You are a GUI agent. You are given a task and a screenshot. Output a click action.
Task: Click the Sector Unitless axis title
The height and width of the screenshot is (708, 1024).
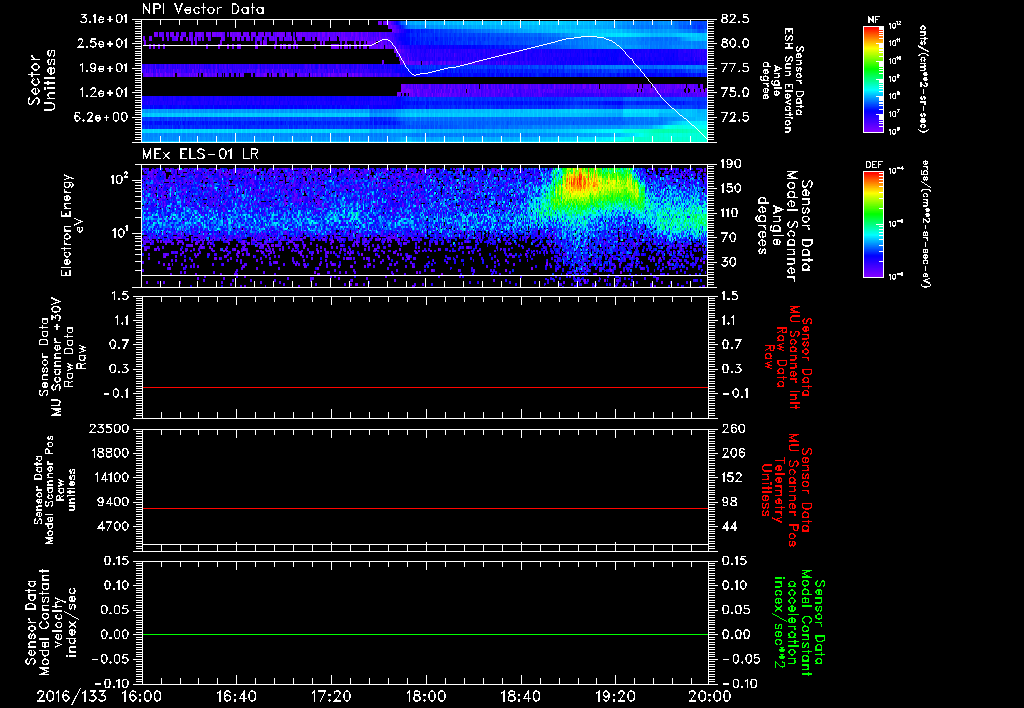[42, 80]
